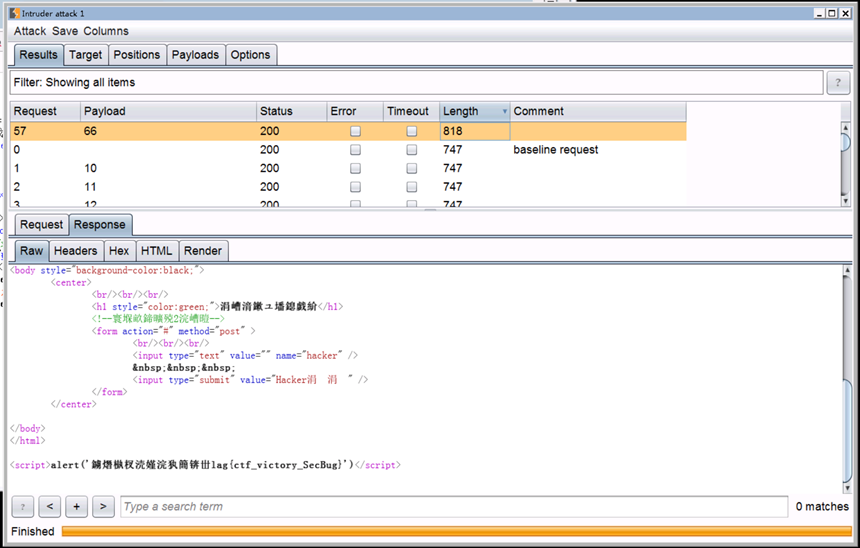Sort by Comment column header

coord(598,111)
